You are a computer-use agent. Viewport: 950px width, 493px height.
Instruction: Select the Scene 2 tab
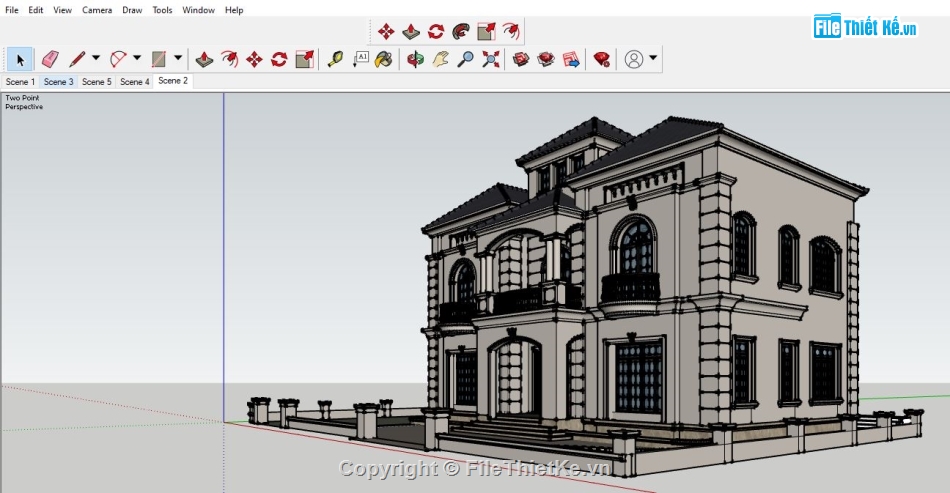coord(173,81)
